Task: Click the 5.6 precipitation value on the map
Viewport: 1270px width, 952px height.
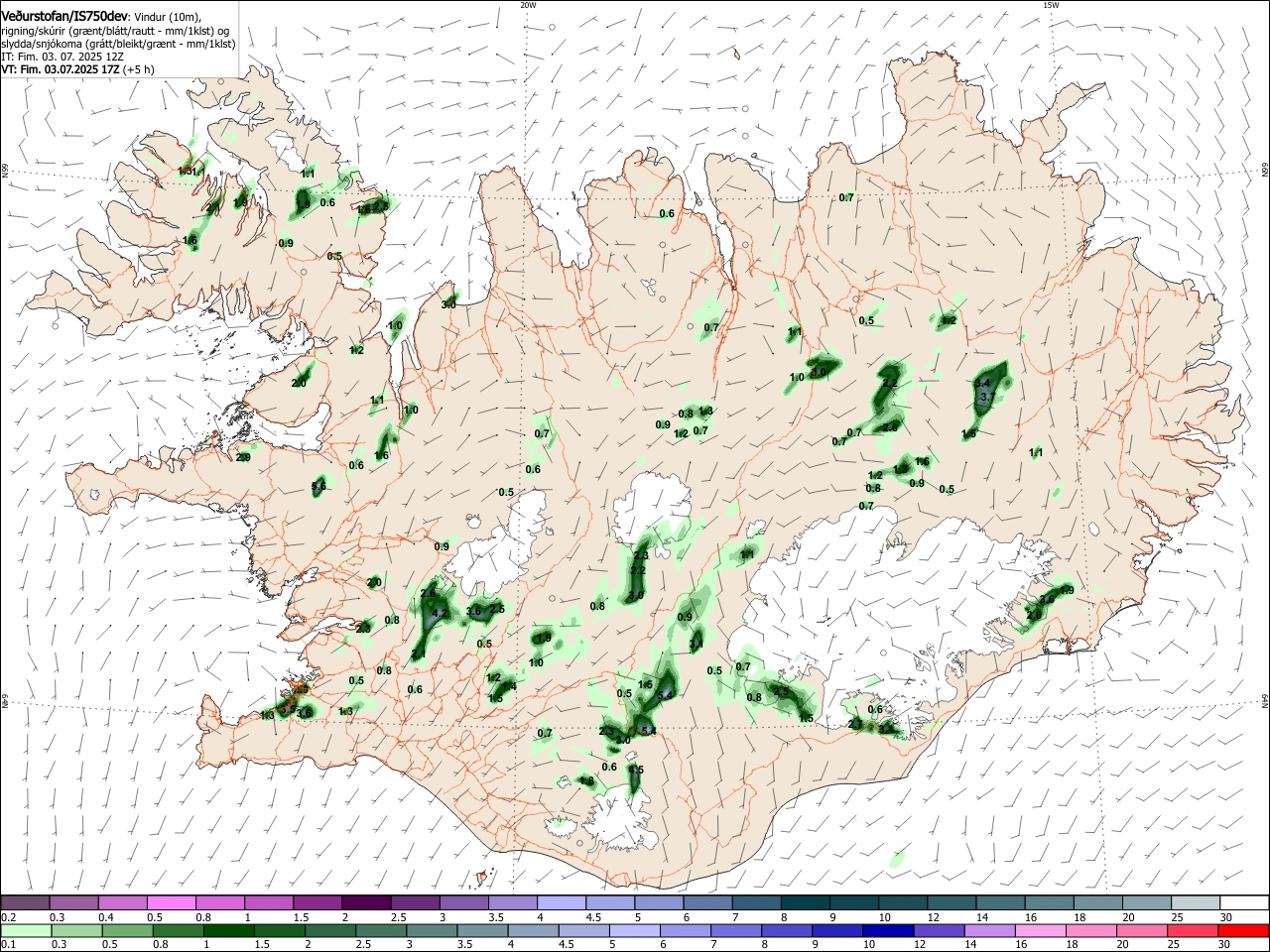Action: coord(318,486)
